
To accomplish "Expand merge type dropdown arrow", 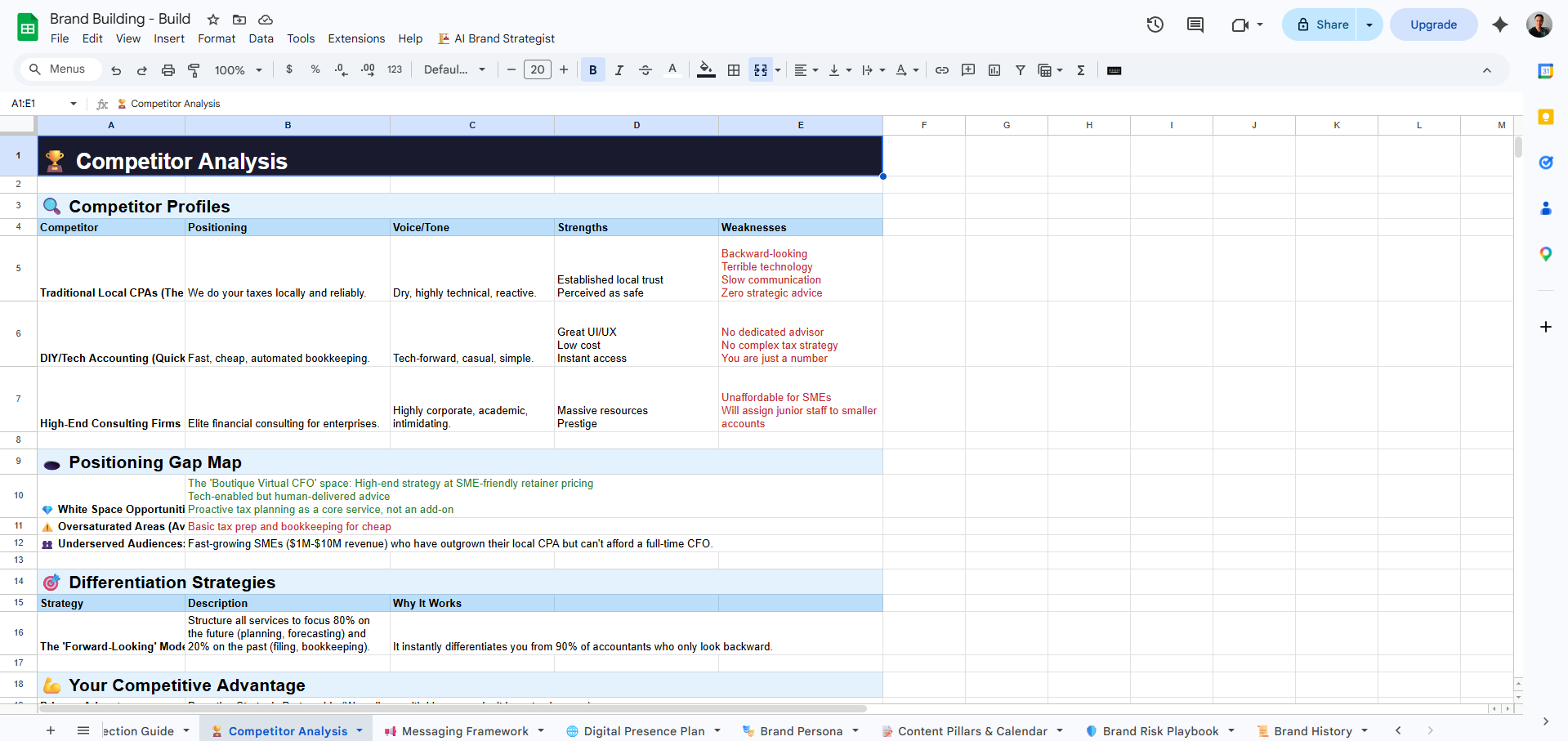I will coord(778,70).
